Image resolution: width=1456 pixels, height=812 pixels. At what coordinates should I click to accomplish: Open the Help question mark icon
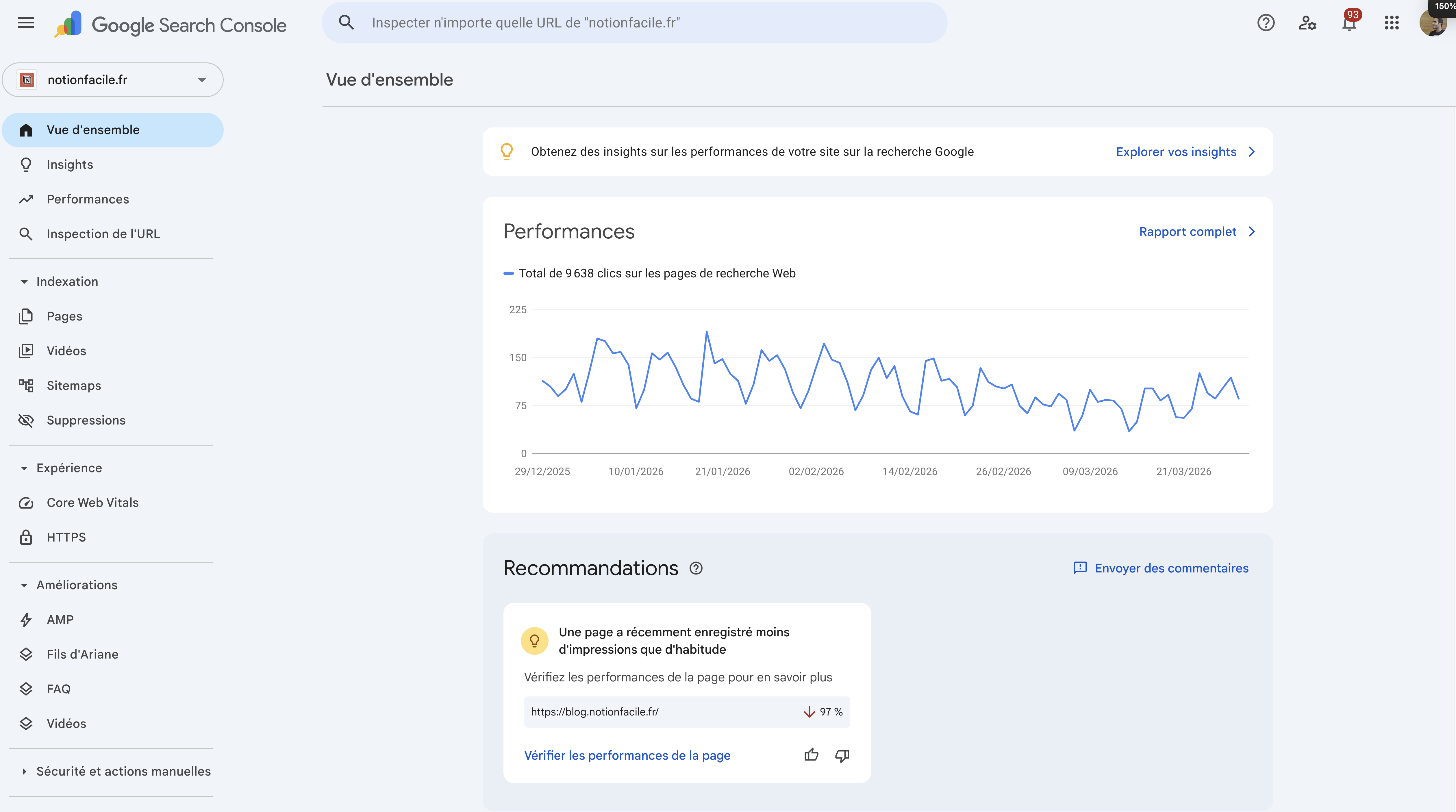pos(1266,23)
